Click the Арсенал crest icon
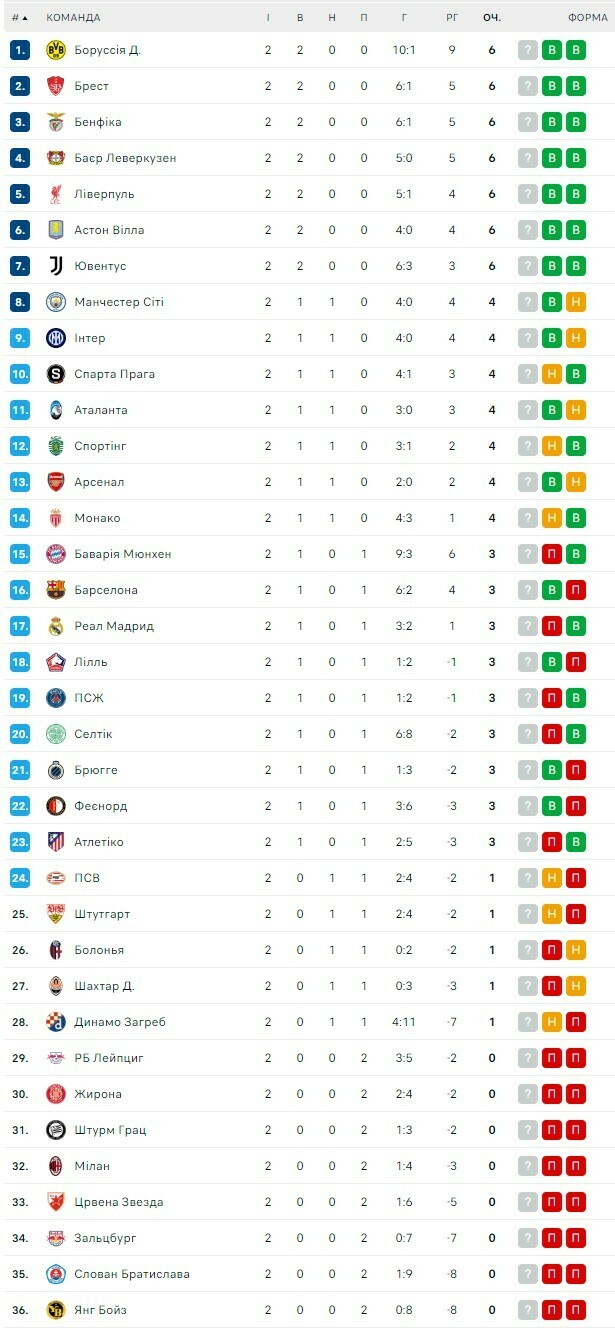The height and width of the screenshot is (1328, 615). coord(55,482)
